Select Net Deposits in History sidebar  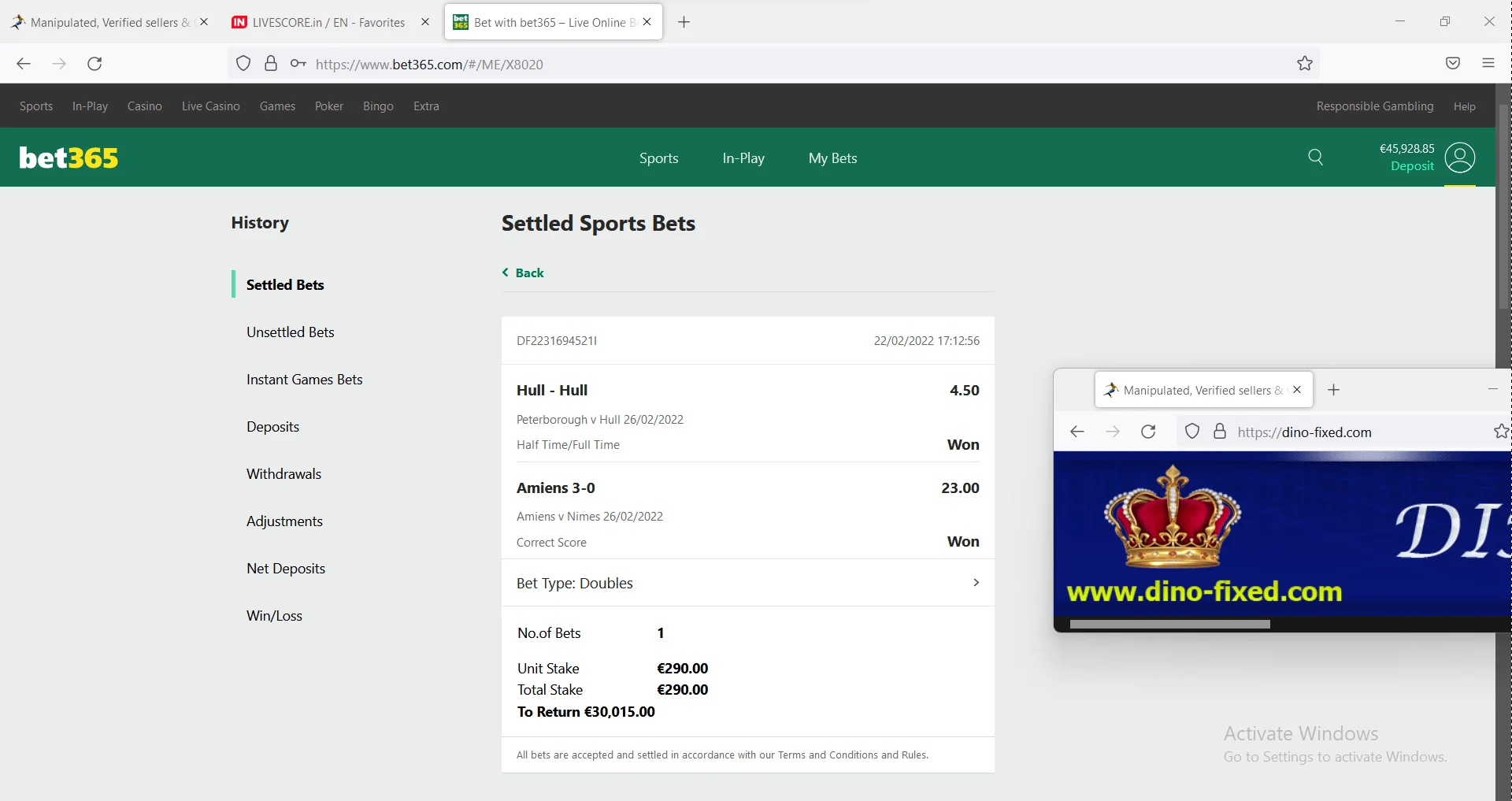pyautogui.click(x=286, y=569)
